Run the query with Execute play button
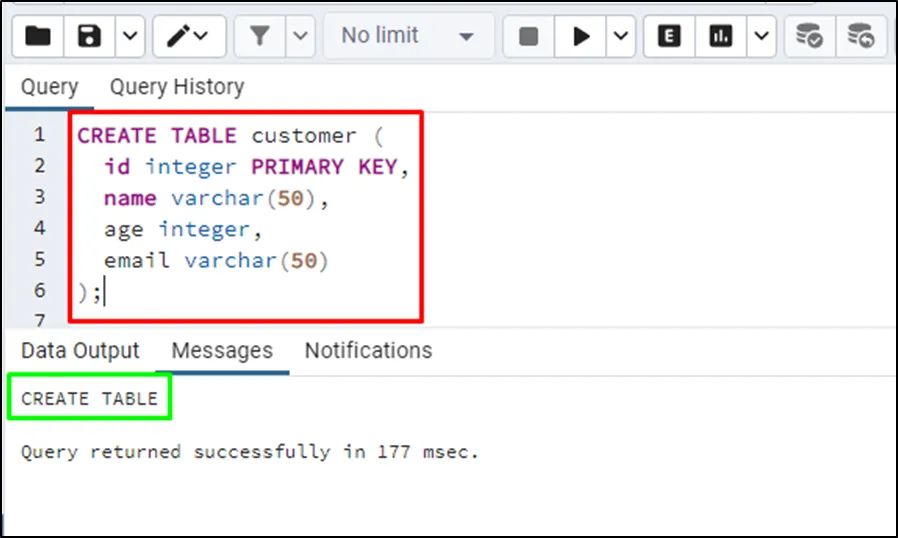The image size is (898, 538). [582, 37]
